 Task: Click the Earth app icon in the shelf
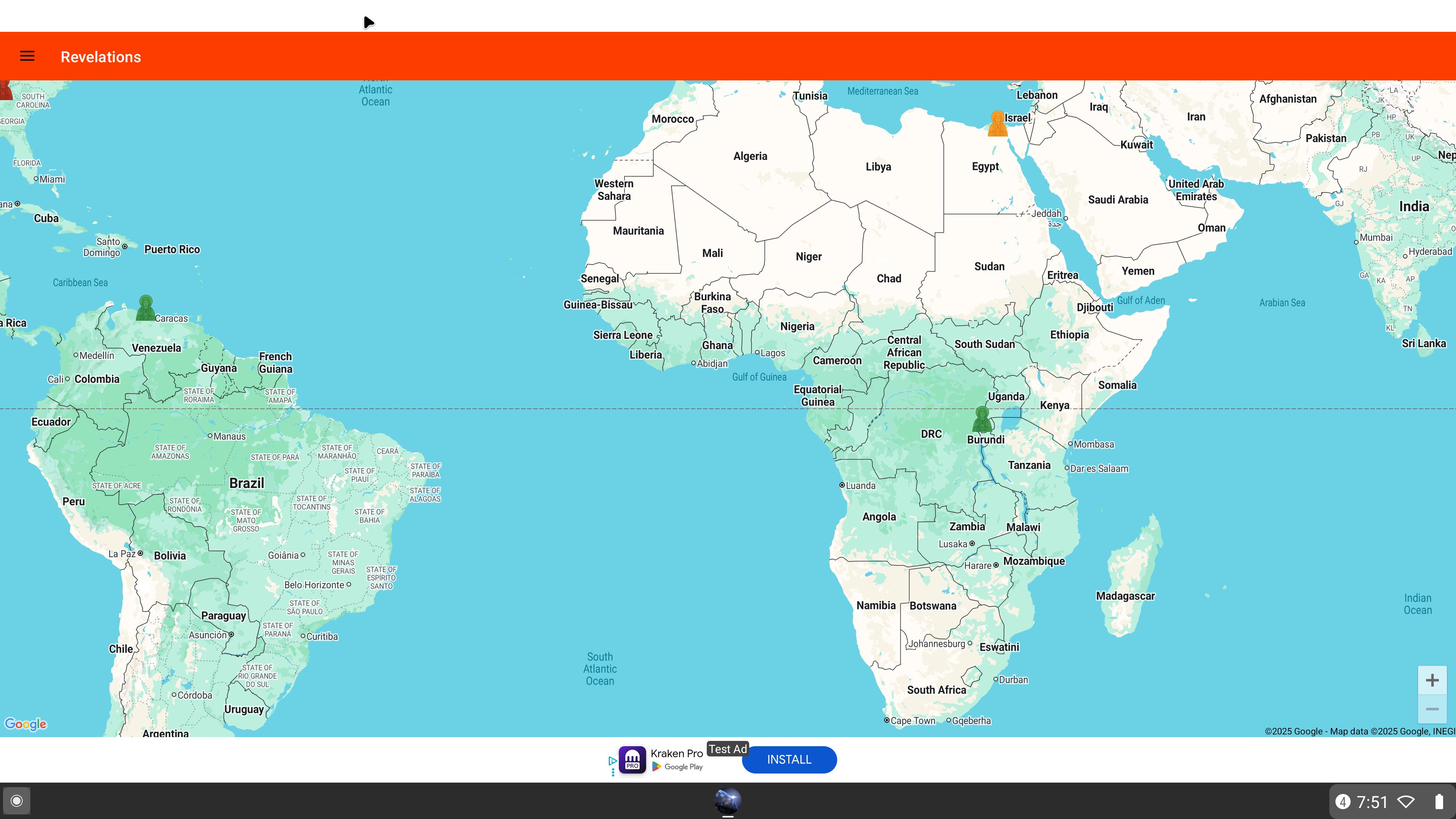(x=728, y=800)
